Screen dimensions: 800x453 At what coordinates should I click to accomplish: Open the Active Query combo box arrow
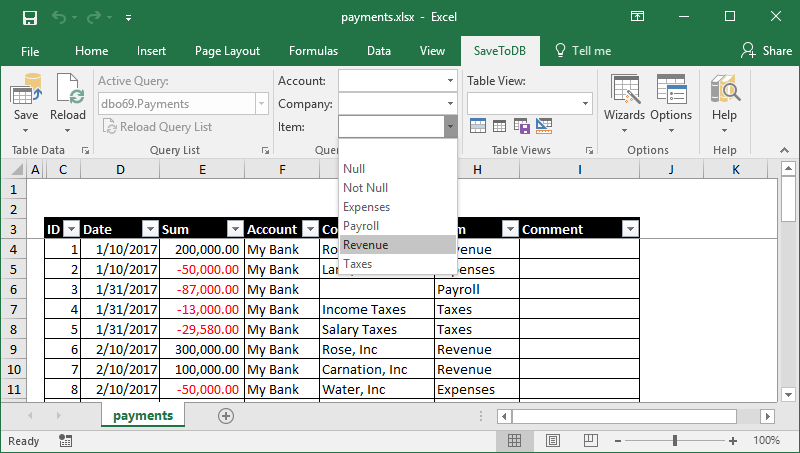coord(262,104)
